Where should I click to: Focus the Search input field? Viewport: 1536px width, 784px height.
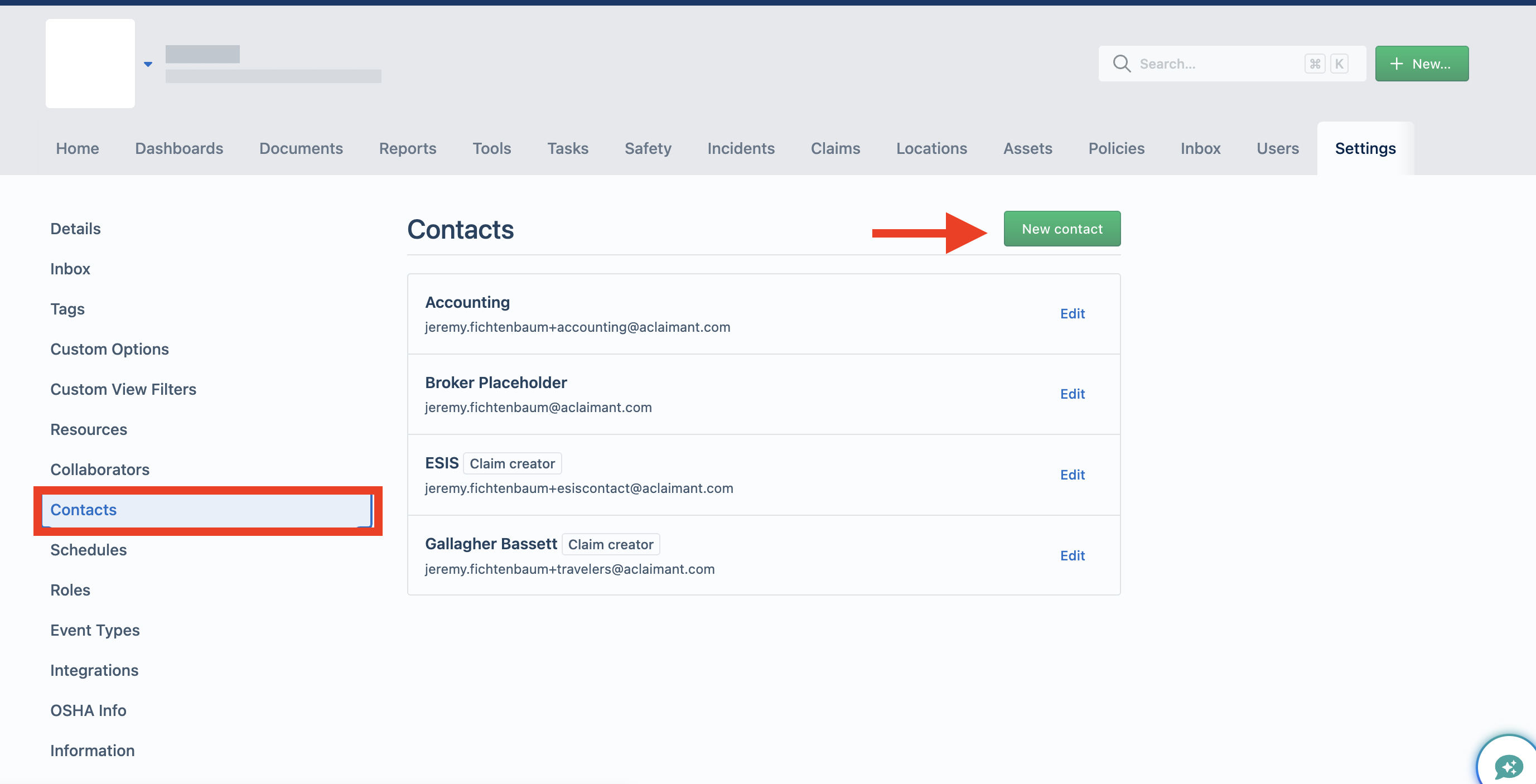1232,64
